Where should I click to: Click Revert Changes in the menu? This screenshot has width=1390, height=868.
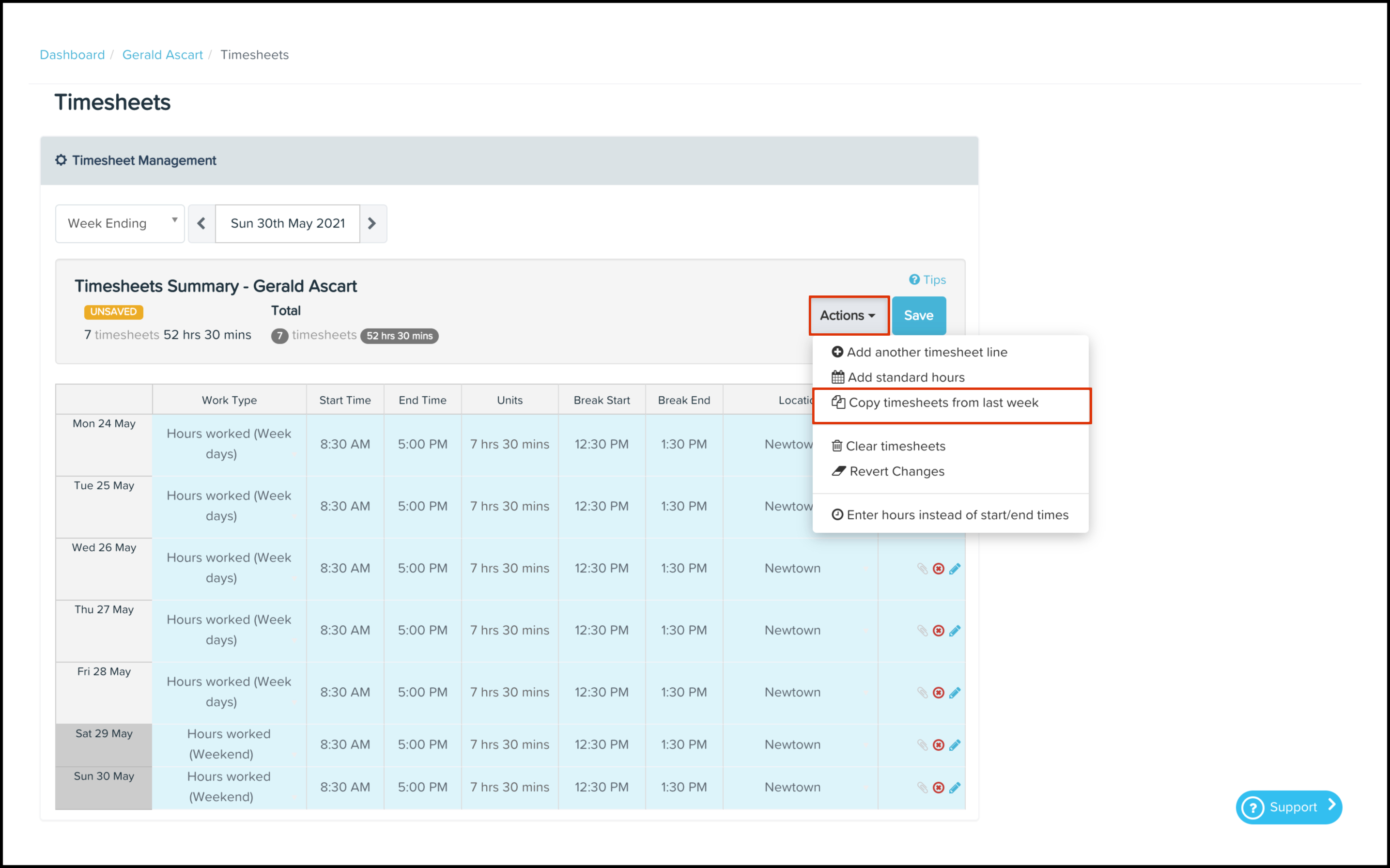(x=896, y=471)
